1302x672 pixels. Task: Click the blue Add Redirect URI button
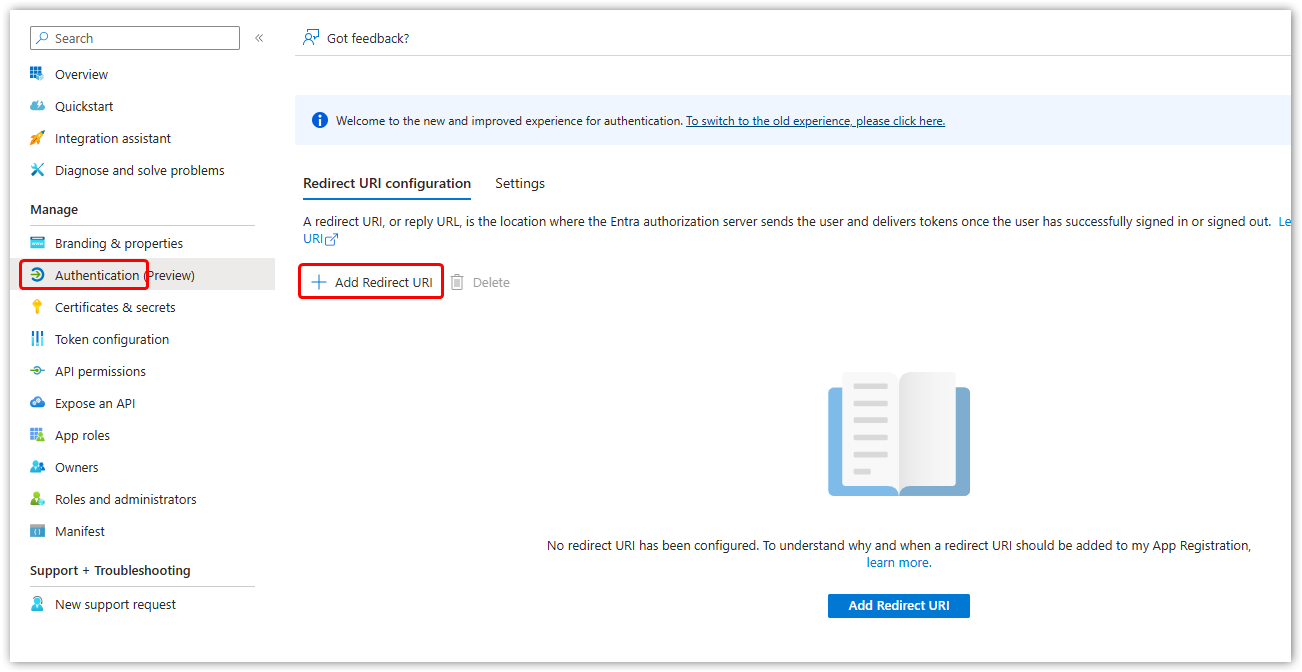[898, 605]
